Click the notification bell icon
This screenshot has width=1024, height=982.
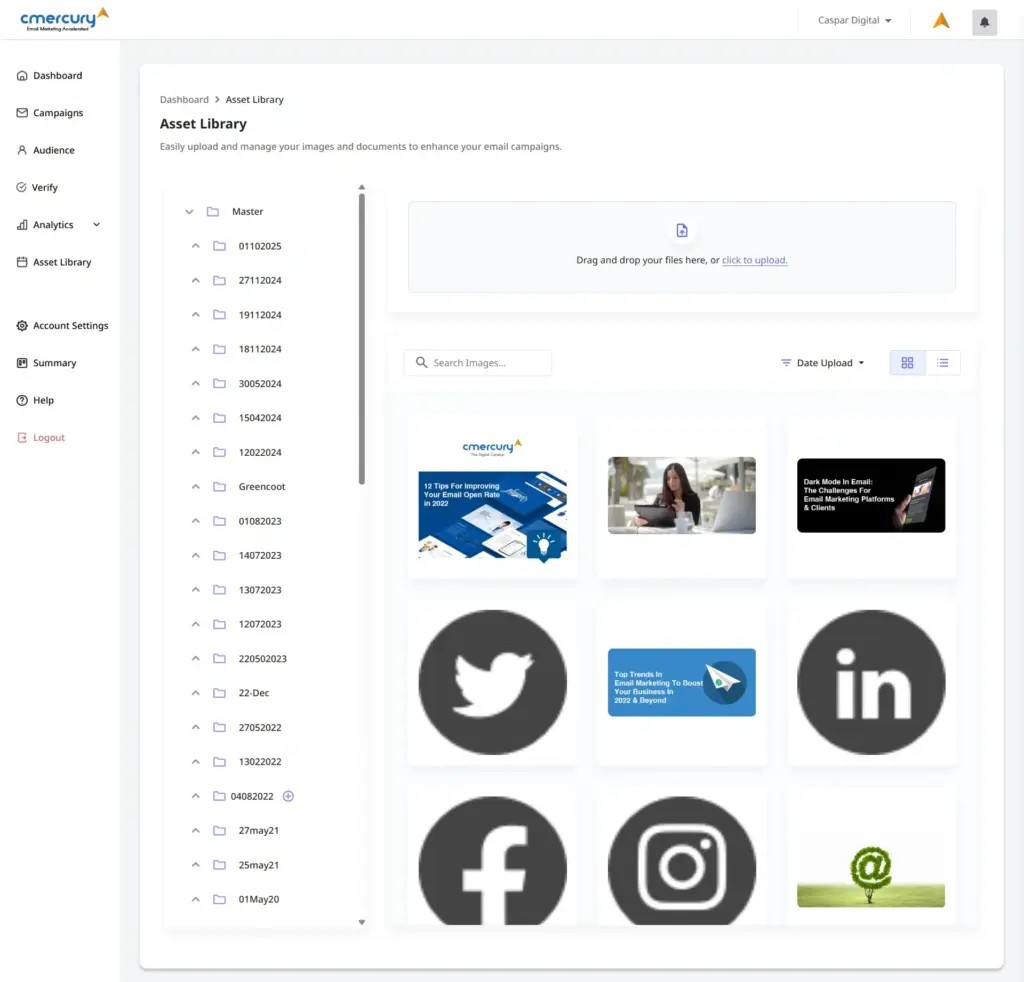click(984, 22)
